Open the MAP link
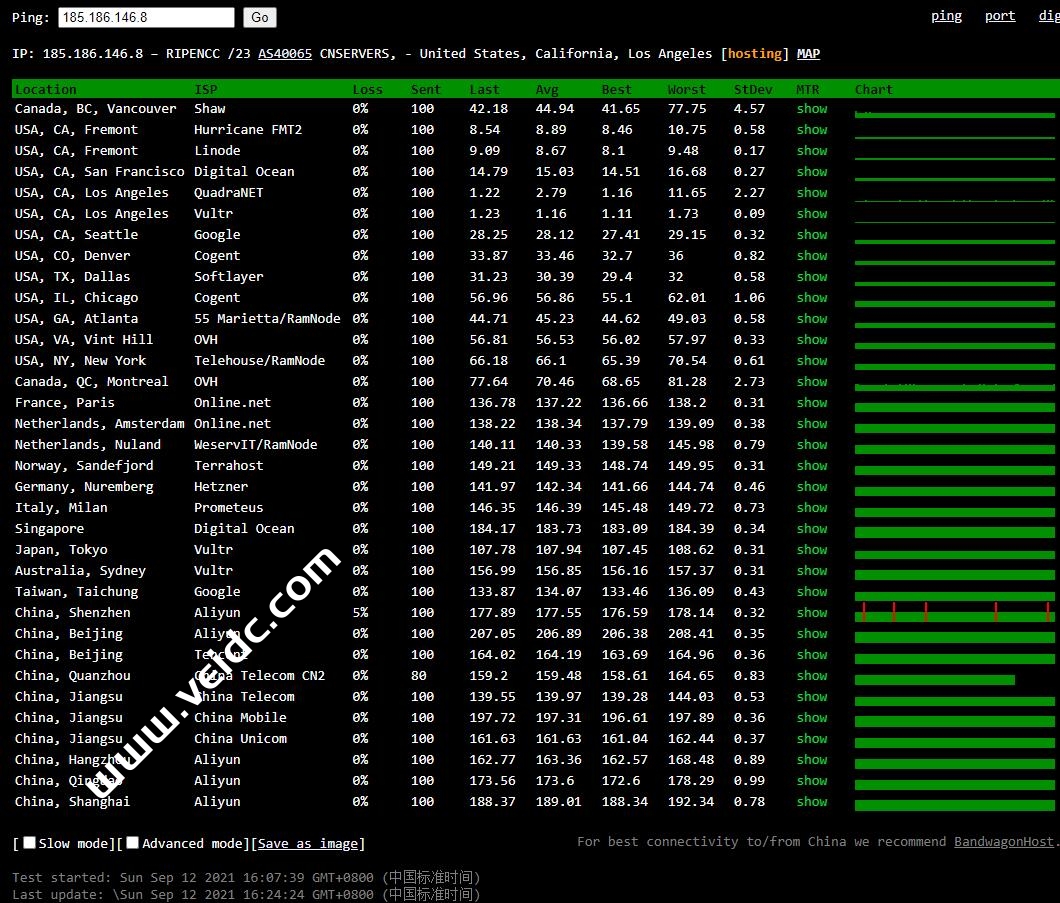Screen dimensions: 1060x903 point(808,53)
